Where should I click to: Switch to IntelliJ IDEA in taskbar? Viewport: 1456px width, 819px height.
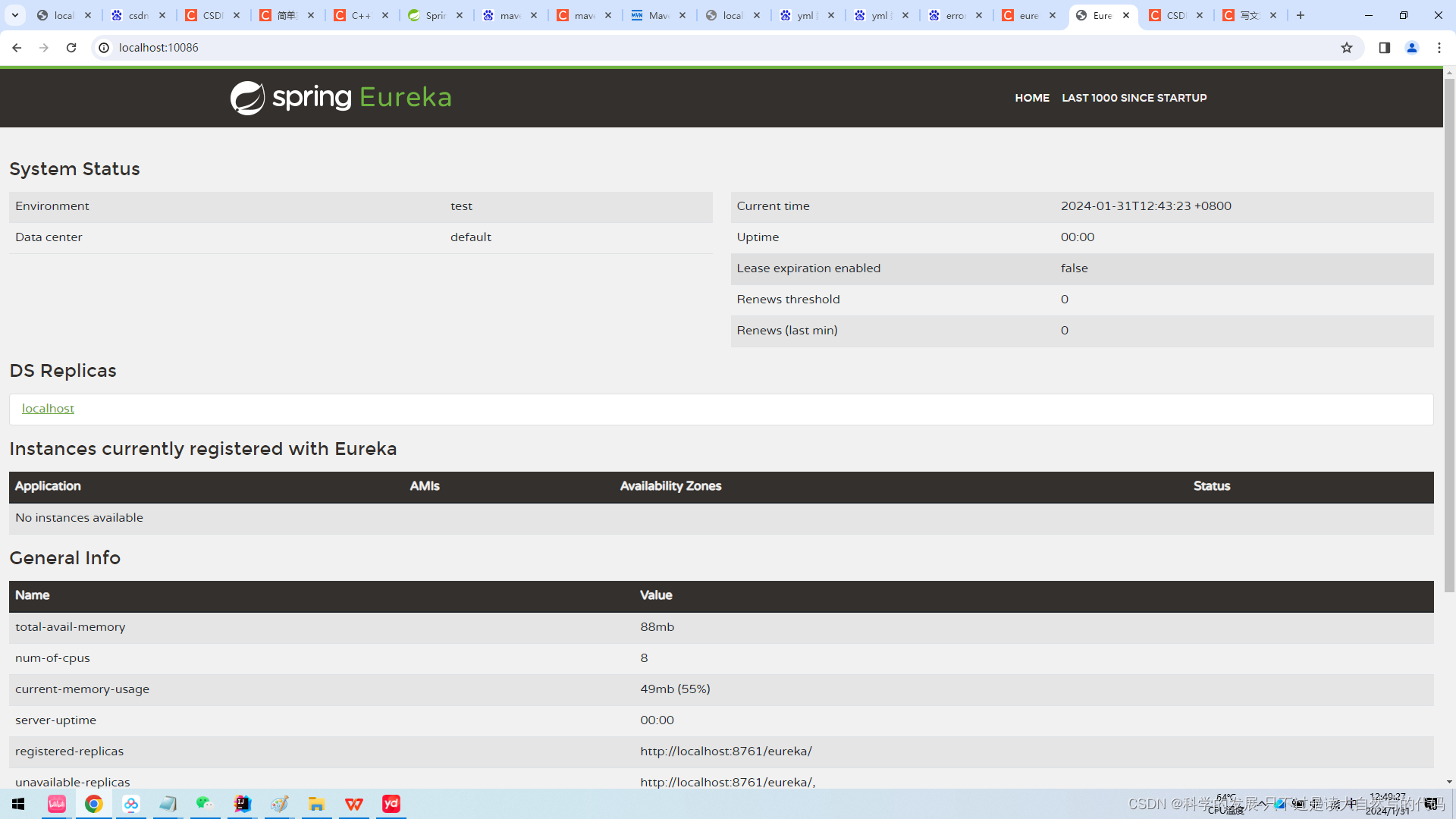click(x=243, y=804)
